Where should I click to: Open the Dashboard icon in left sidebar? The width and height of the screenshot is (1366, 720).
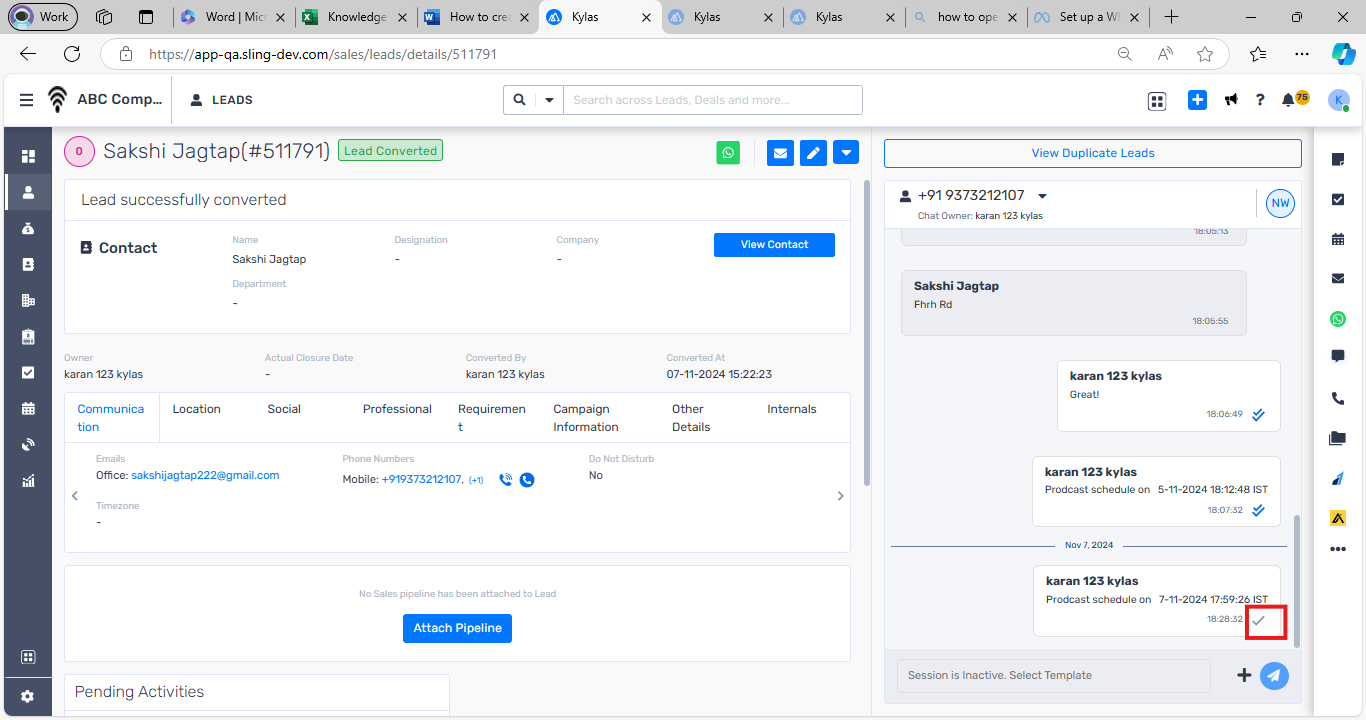[x=28, y=156]
